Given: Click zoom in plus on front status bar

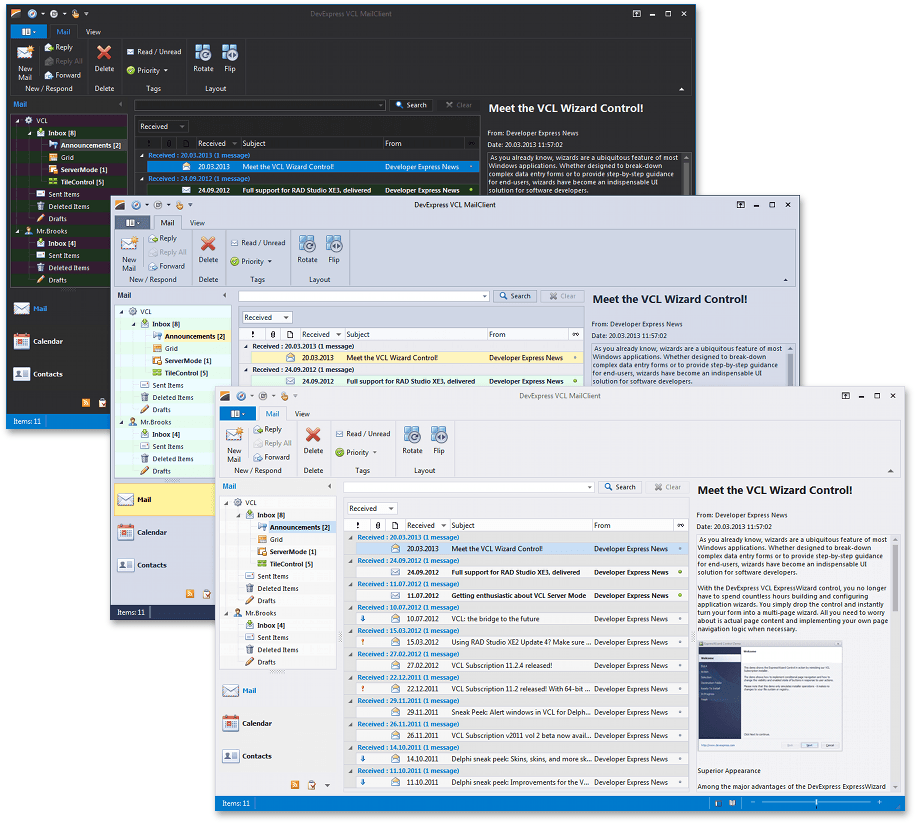Looking at the screenshot, I should click(x=879, y=803).
